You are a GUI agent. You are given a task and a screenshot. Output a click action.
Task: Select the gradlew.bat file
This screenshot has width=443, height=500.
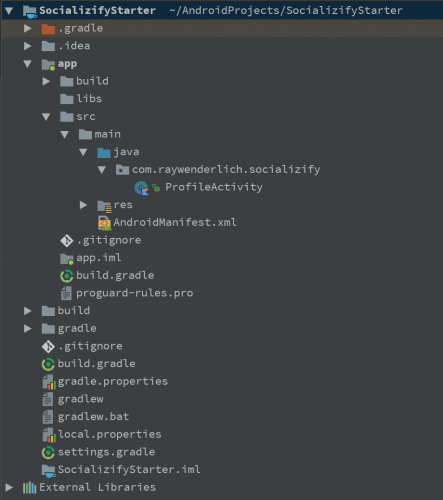pyautogui.click(x=93, y=417)
